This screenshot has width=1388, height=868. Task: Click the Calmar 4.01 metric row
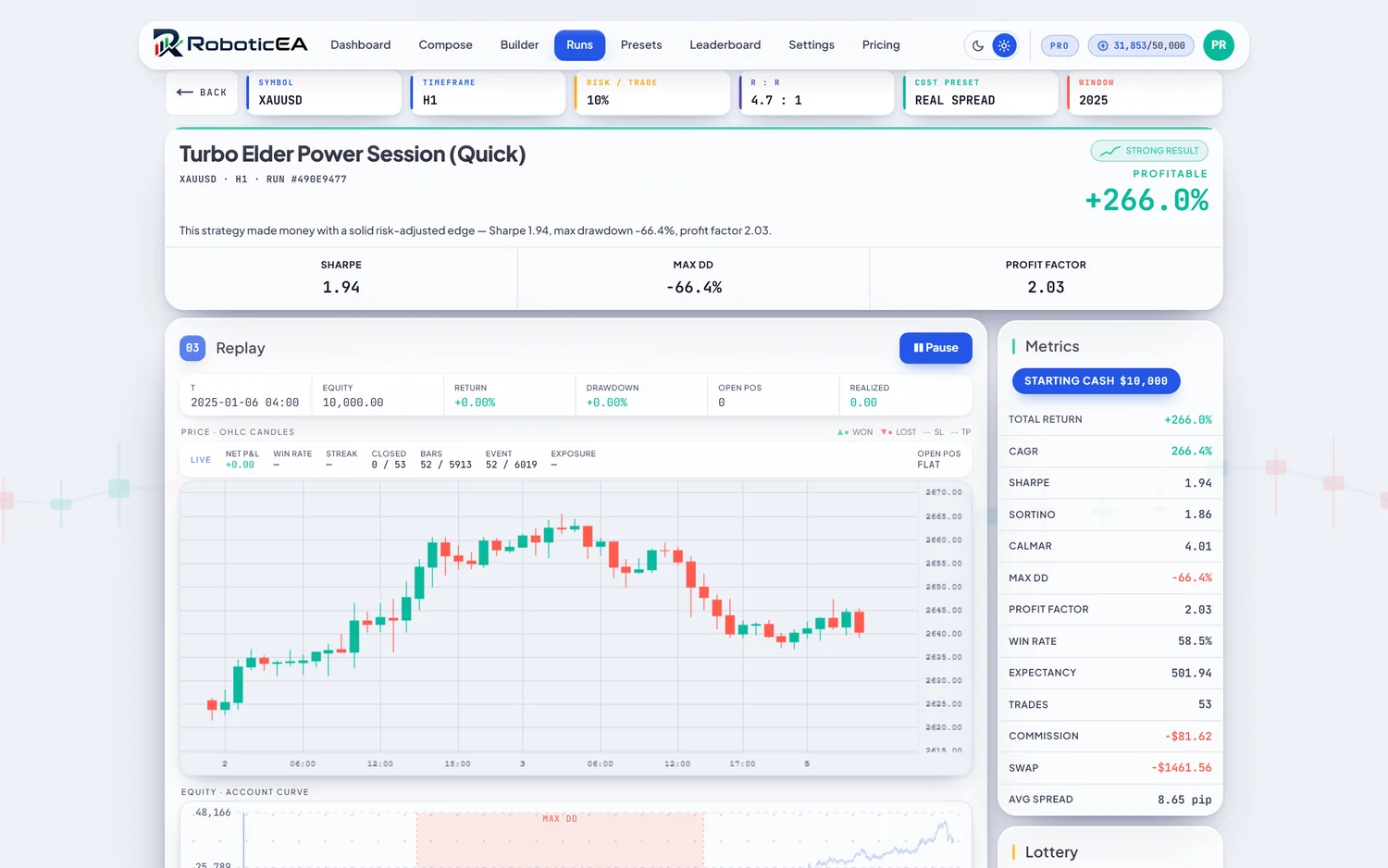[x=1110, y=546]
